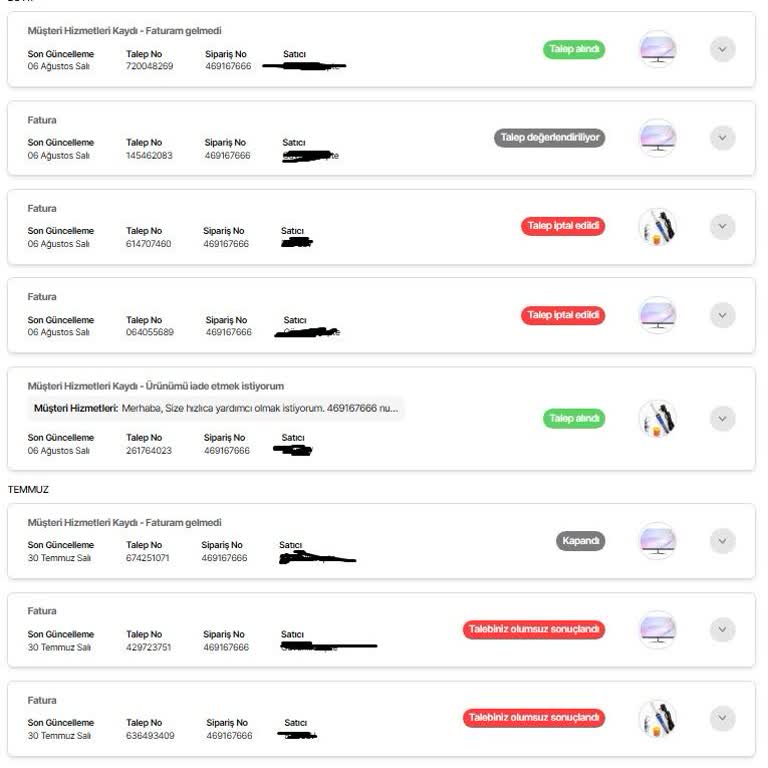Click monitor image on closed request 674251071
The width and height of the screenshot is (768, 768).
click(657, 541)
